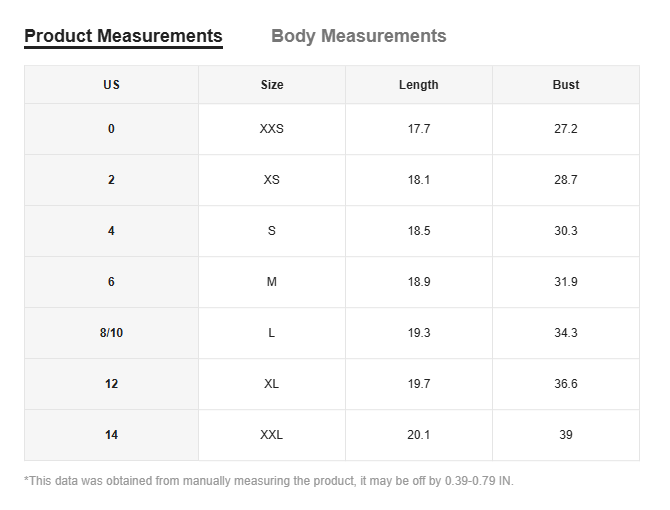Click the Size column header
The height and width of the screenshot is (510, 670).
(271, 85)
